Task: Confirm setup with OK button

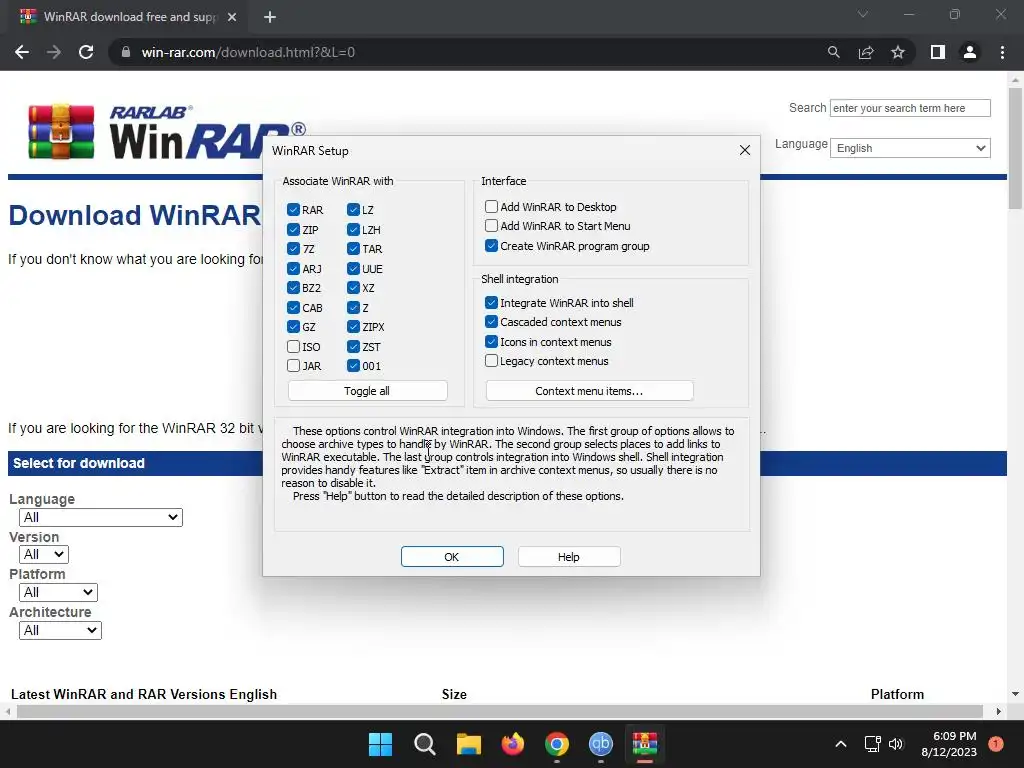Action: 452,556
